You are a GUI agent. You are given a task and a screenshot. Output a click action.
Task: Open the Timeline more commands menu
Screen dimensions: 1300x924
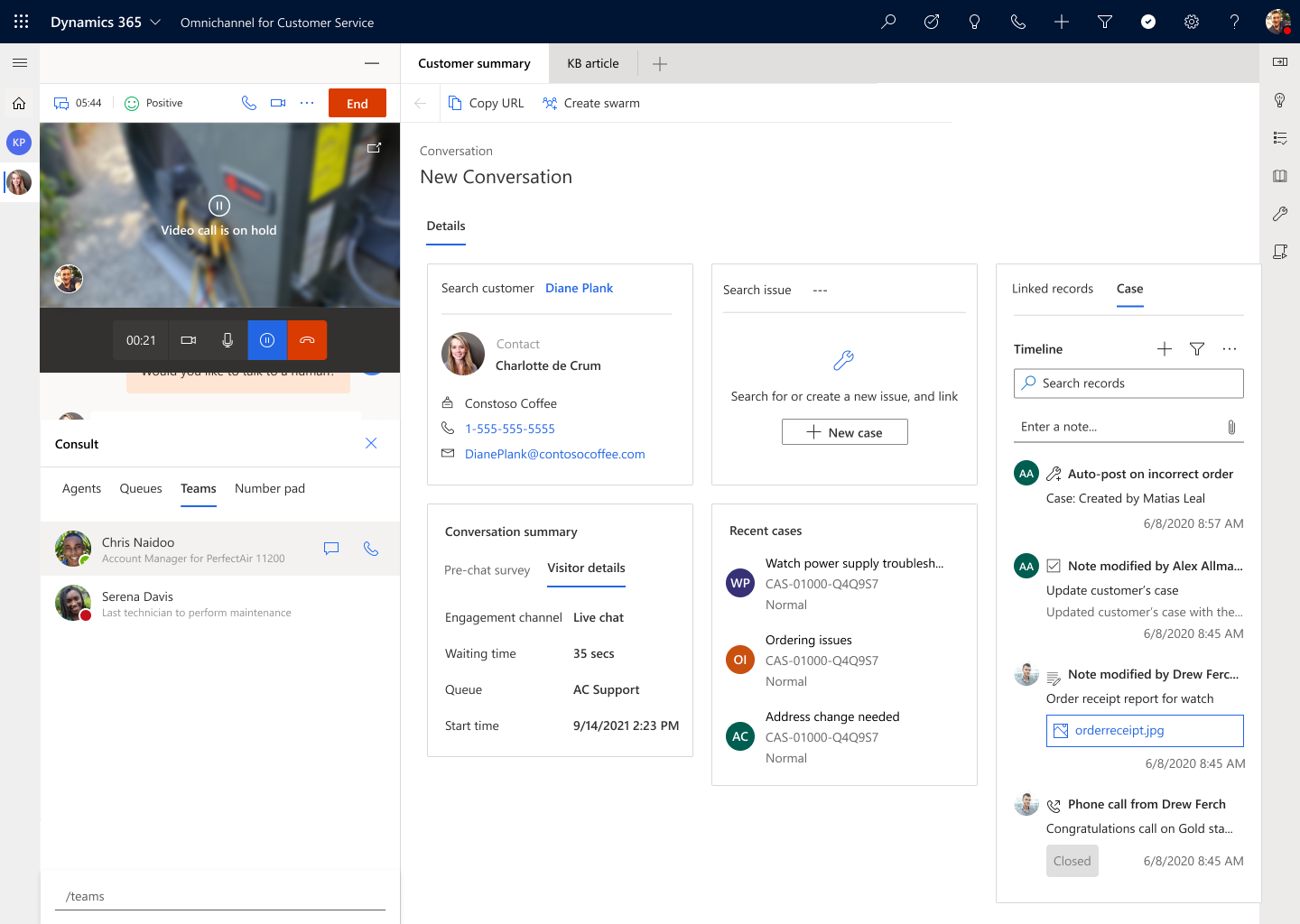pyautogui.click(x=1229, y=348)
